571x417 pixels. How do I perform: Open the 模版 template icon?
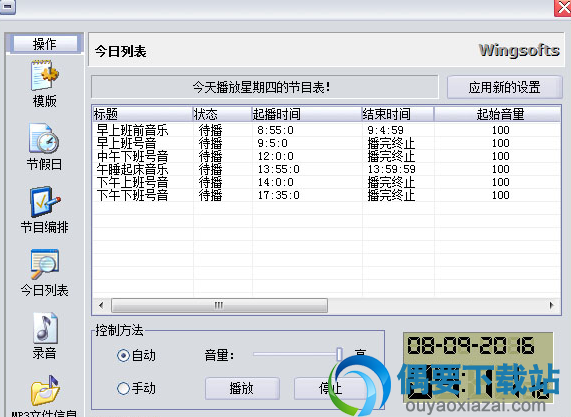(44, 76)
